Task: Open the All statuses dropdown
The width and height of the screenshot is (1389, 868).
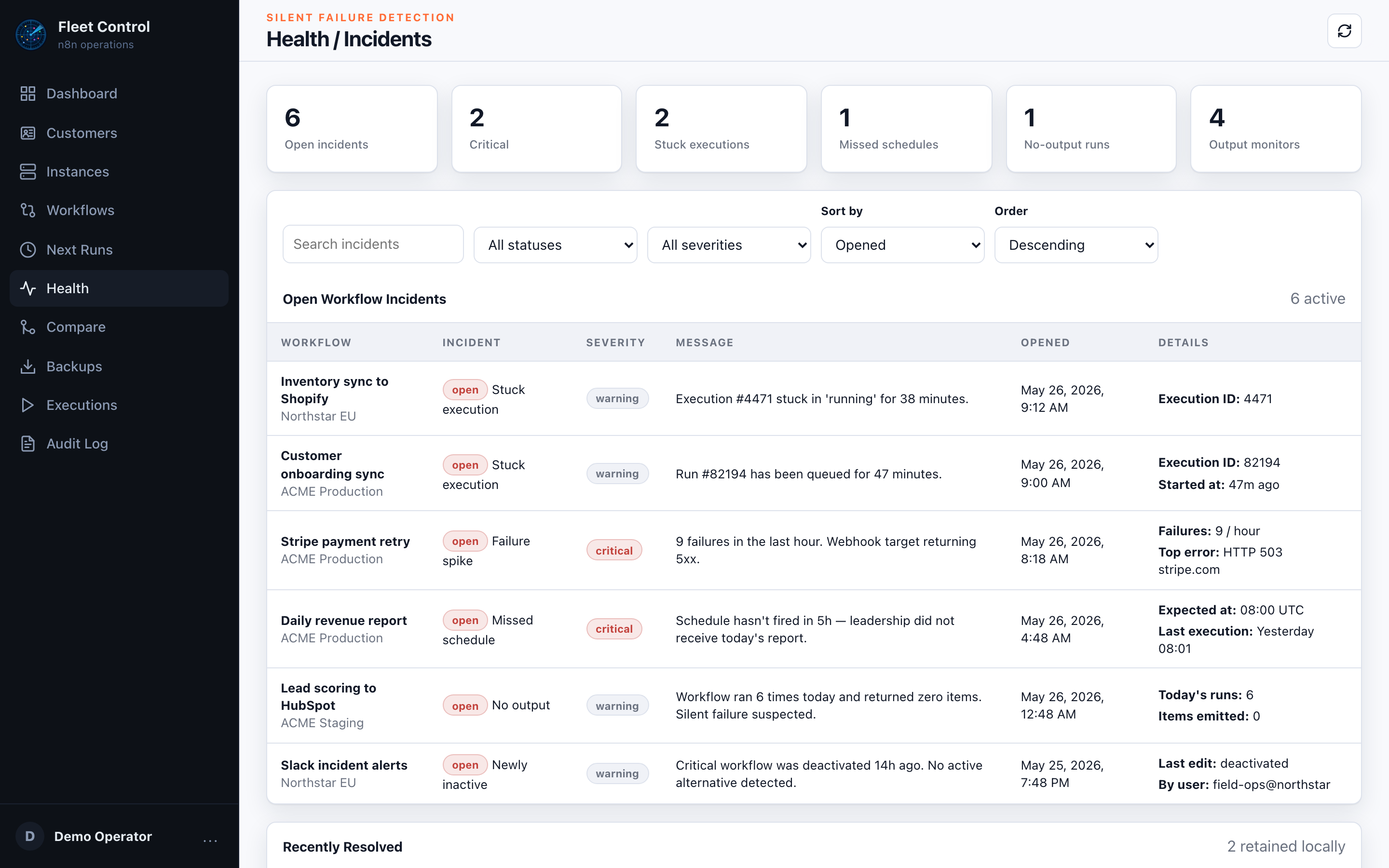Action: click(555, 245)
